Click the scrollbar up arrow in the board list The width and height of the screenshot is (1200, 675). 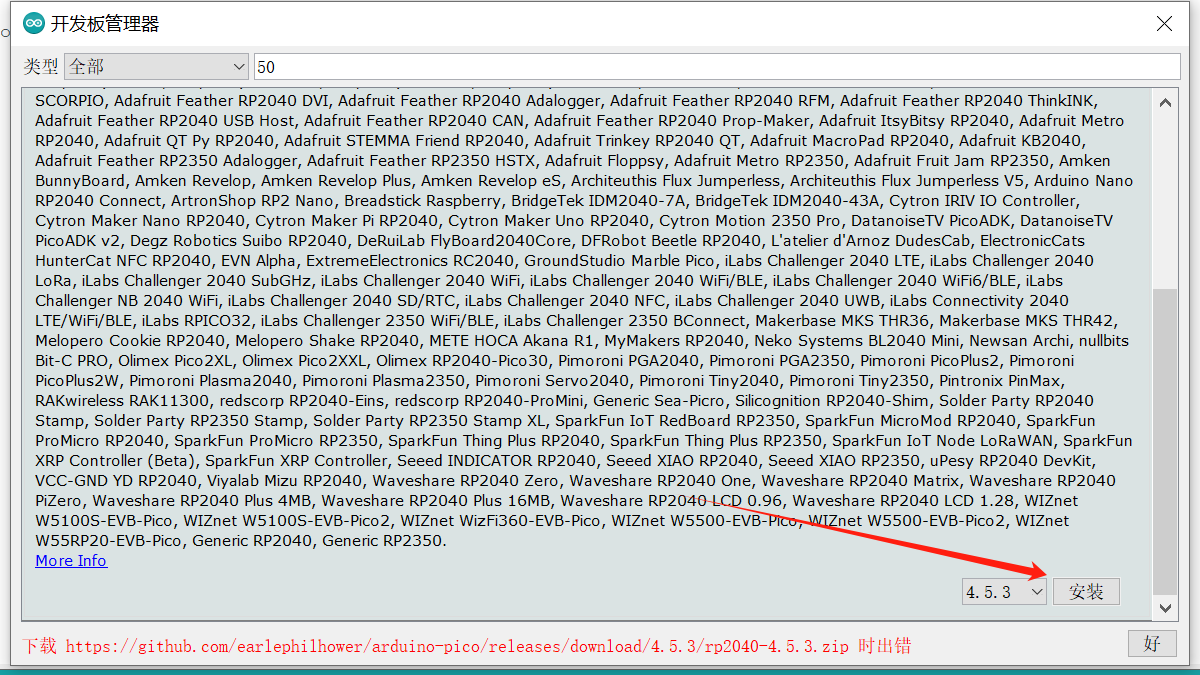point(1165,102)
